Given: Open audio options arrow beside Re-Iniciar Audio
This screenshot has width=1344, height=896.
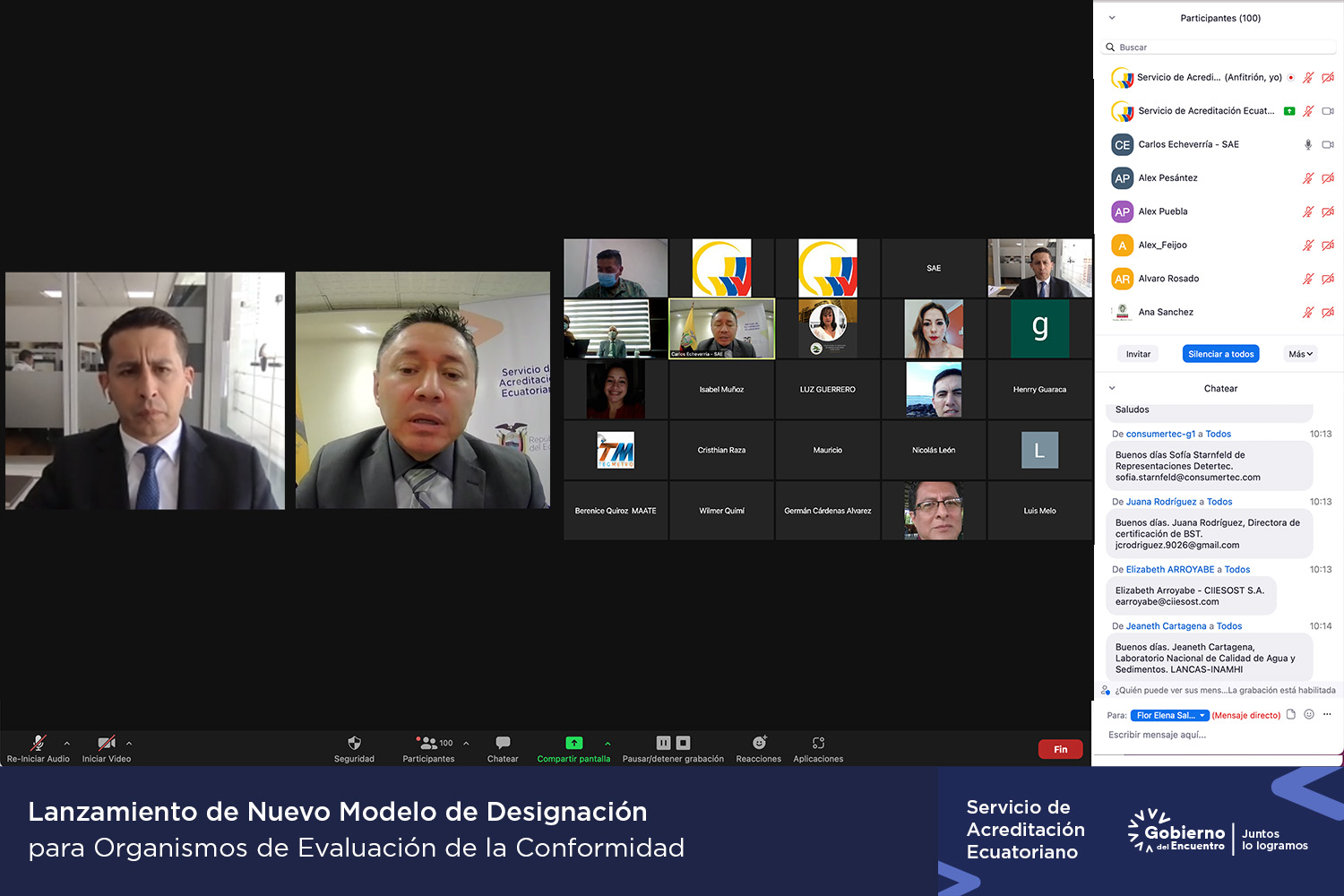Looking at the screenshot, I should pyautogui.click(x=67, y=743).
